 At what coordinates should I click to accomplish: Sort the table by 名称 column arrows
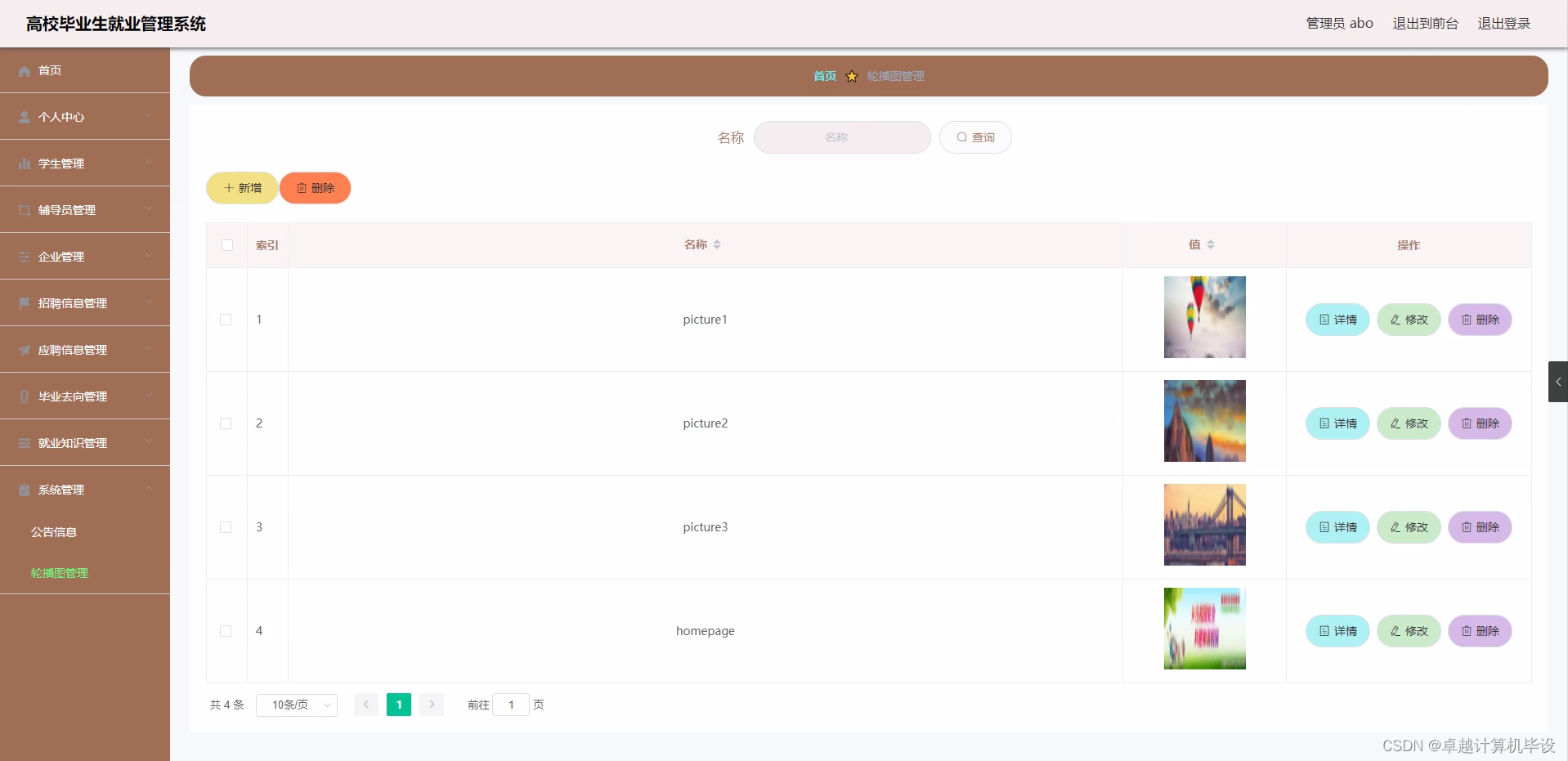pyautogui.click(x=717, y=244)
